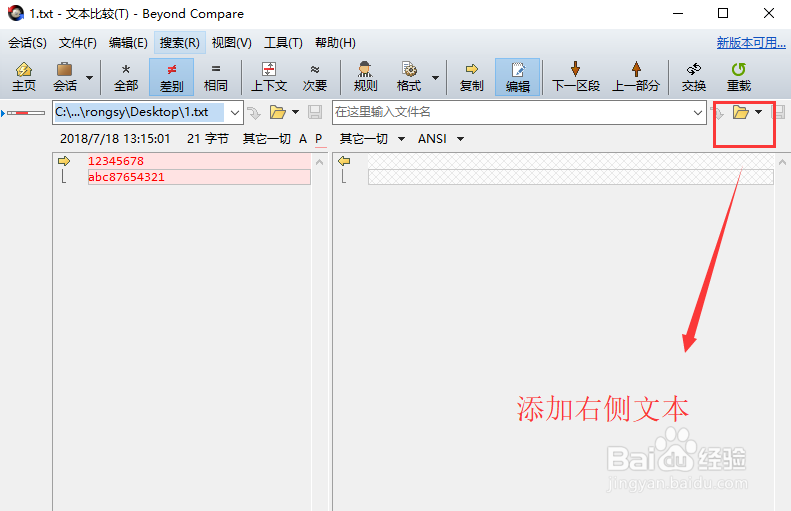The image size is (791, 511).
Task: Open the 文件(F) menu
Action: (78, 43)
